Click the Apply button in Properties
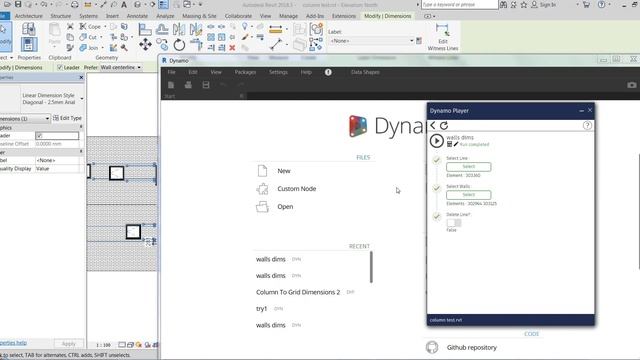The image size is (640, 360). click(x=69, y=344)
